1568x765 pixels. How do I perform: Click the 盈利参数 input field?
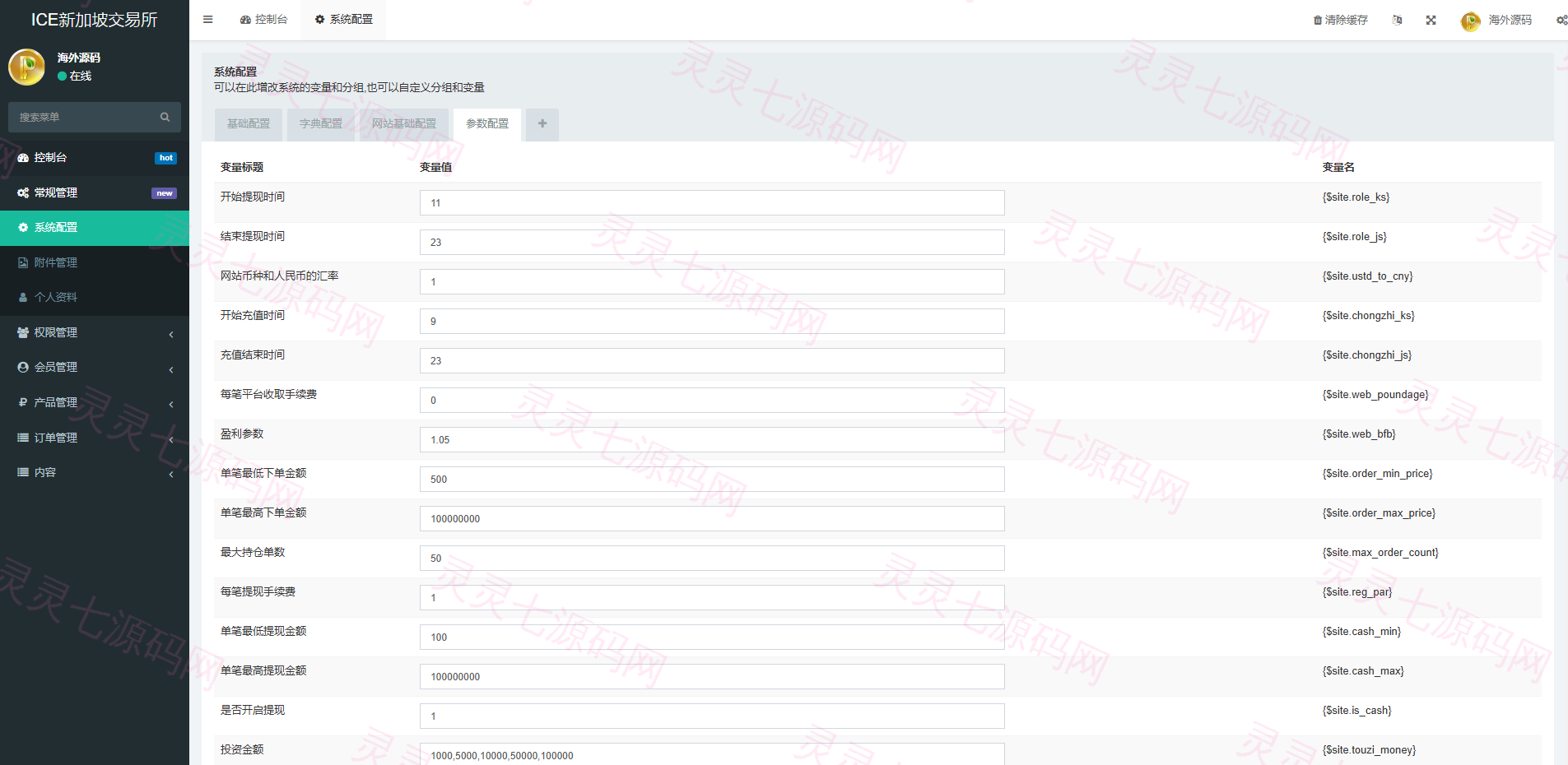pyautogui.click(x=712, y=440)
